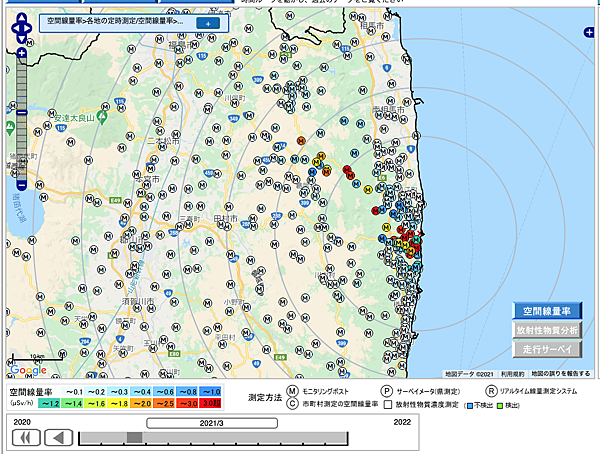Click the Route 4 road shield near 矢吹町

pyautogui.click(x=121, y=339)
